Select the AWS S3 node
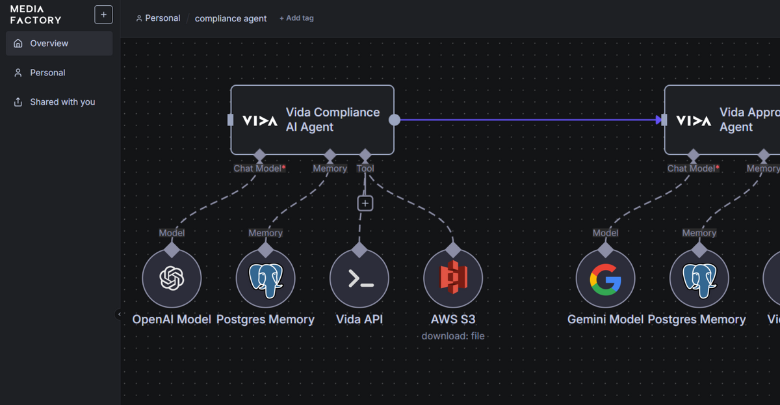780x405 pixels. (x=453, y=278)
